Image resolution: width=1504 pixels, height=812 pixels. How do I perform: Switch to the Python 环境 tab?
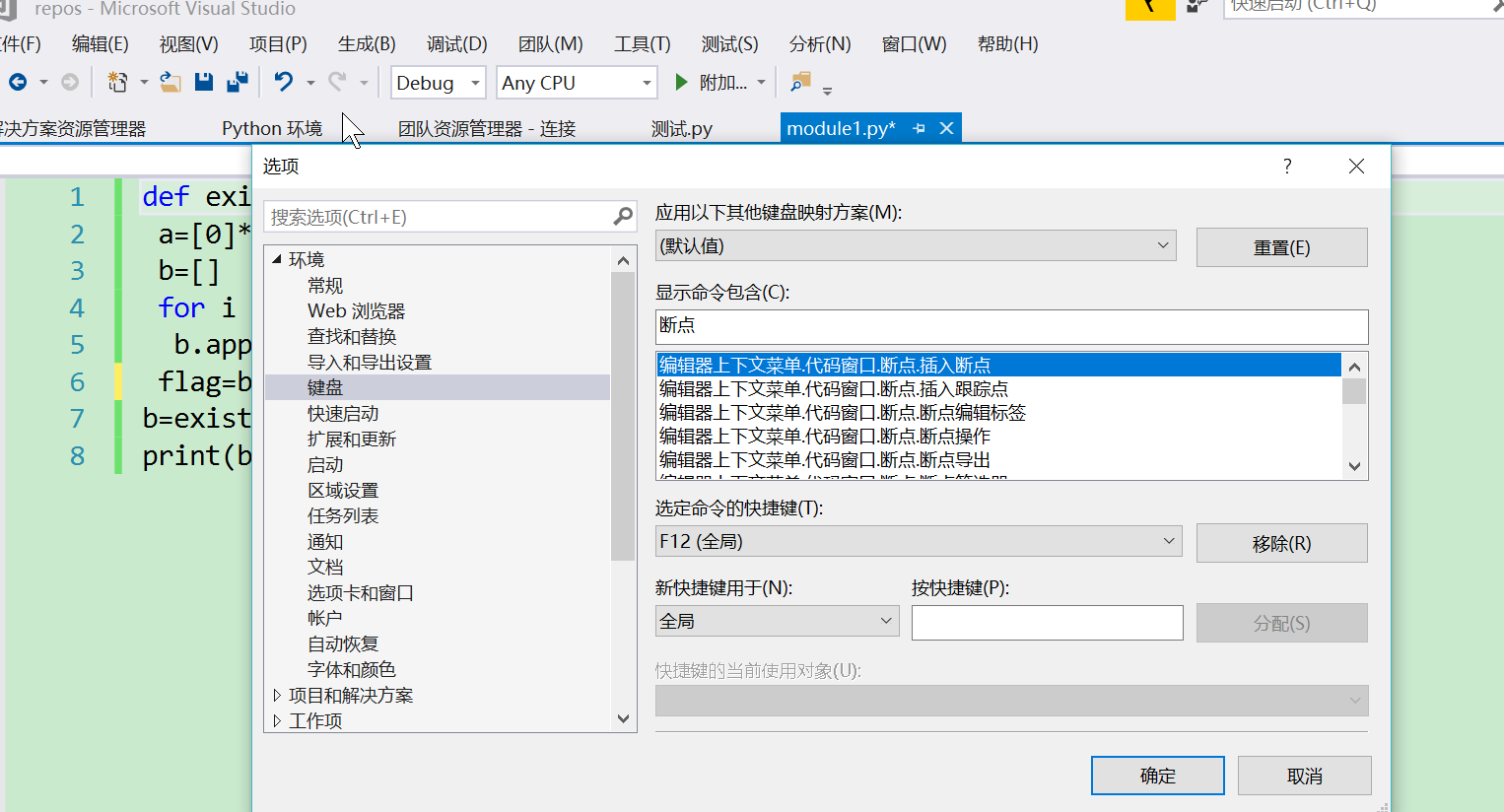272,129
